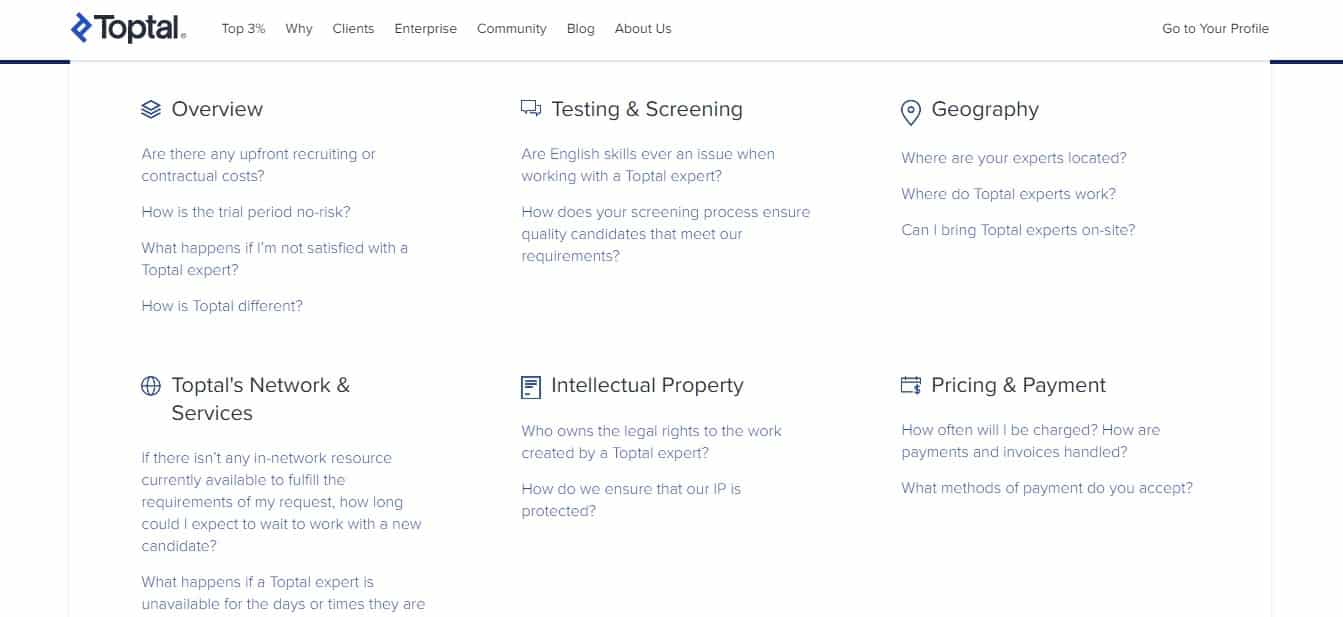The width and height of the screenshot is (1343, 617).
Task: Navigate to the Enterprise section
Action: (425, 29)
